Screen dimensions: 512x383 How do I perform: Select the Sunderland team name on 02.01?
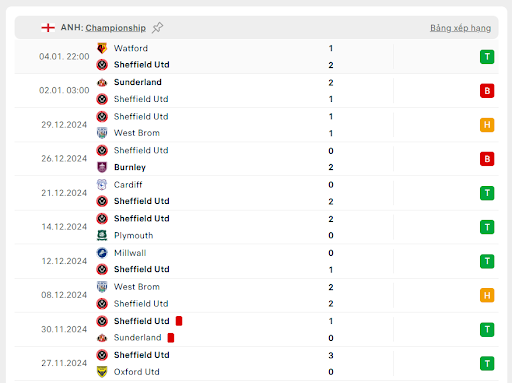[138, 82]
